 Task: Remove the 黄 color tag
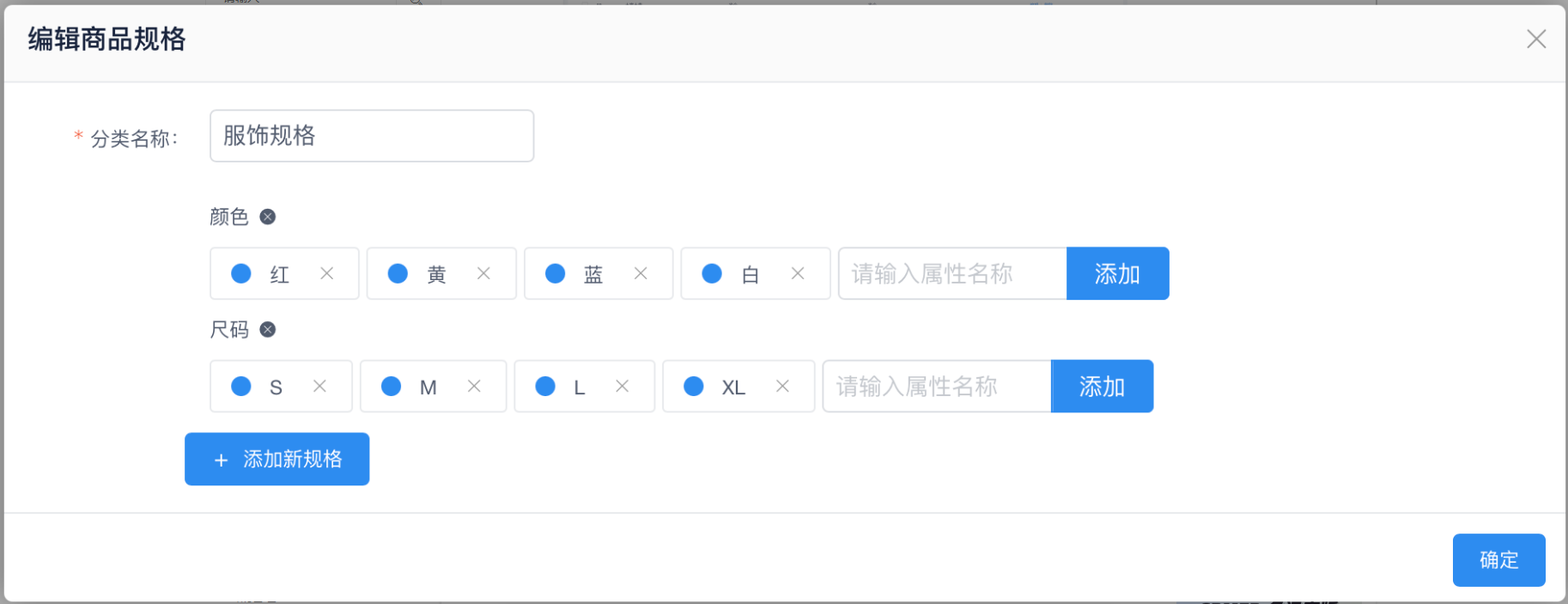click(x=483, y=273)
